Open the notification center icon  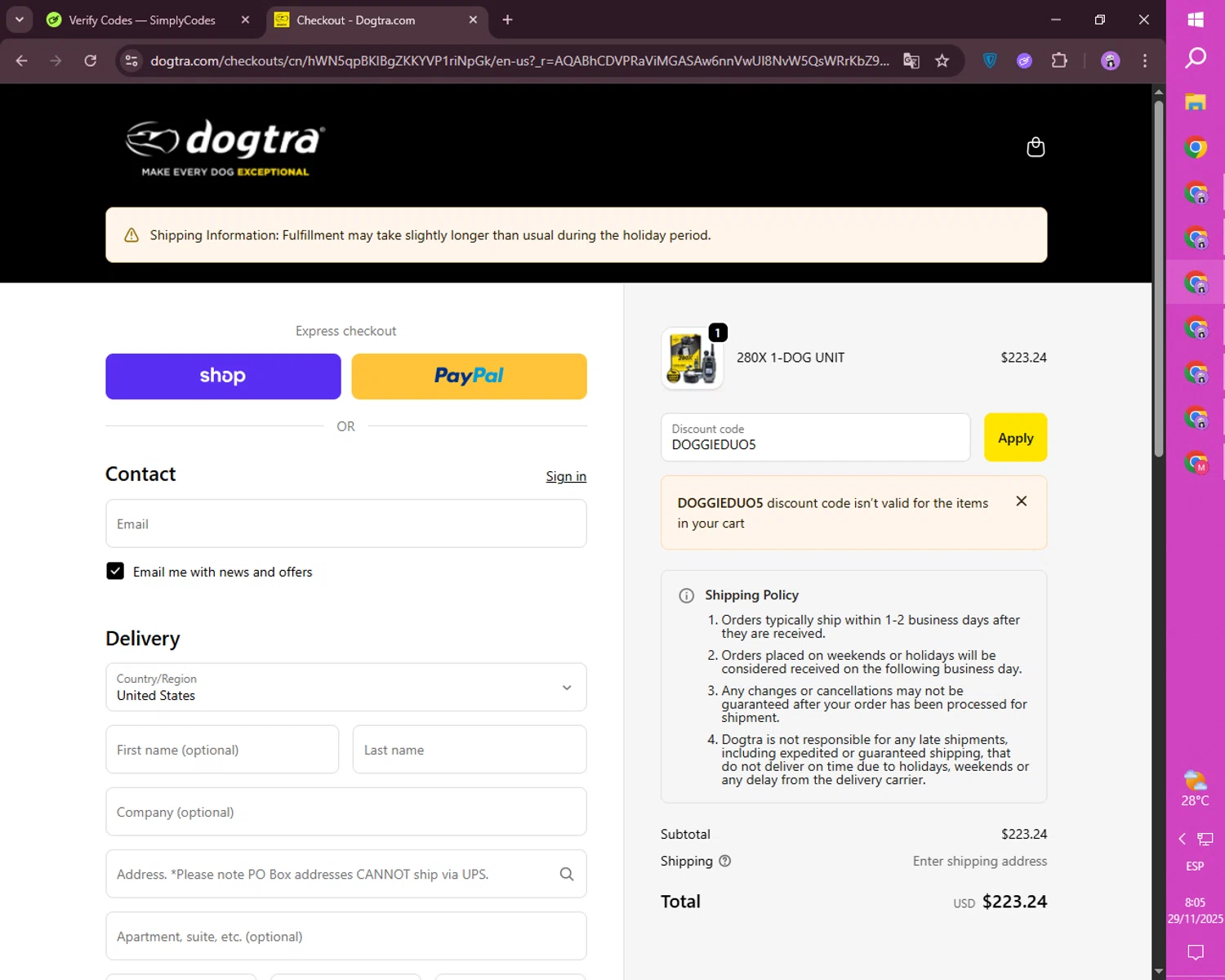click(x=1196, y=952)
